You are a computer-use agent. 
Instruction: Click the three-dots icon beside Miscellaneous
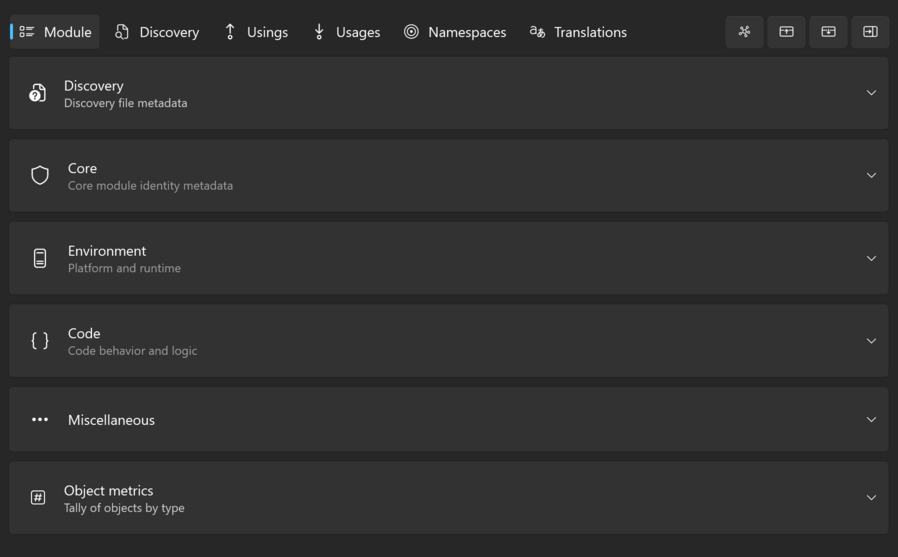[40, 420]
